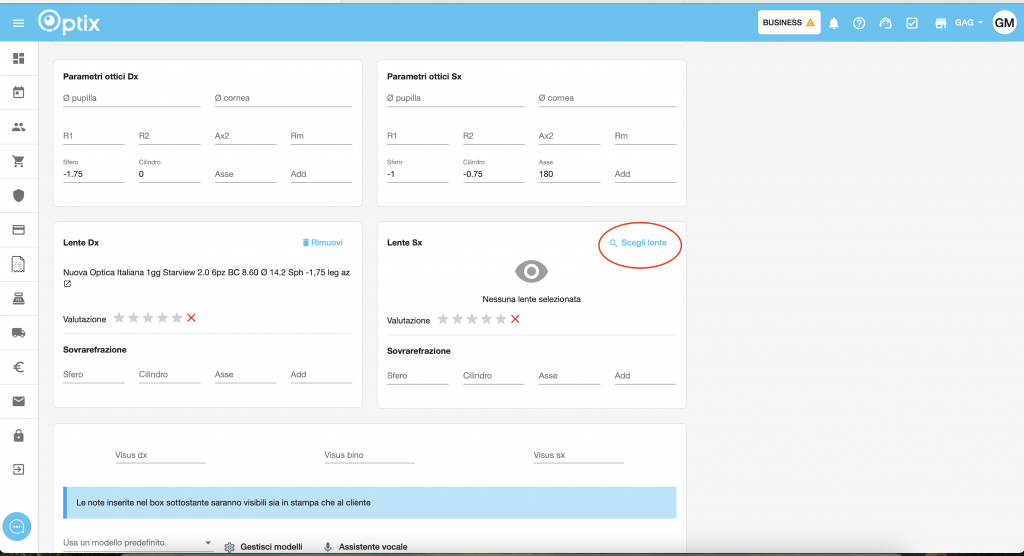Toggle the hamburger menu in the header
Screen dimensions: 1024x556
pyautogui.click(x=18, y=23)
